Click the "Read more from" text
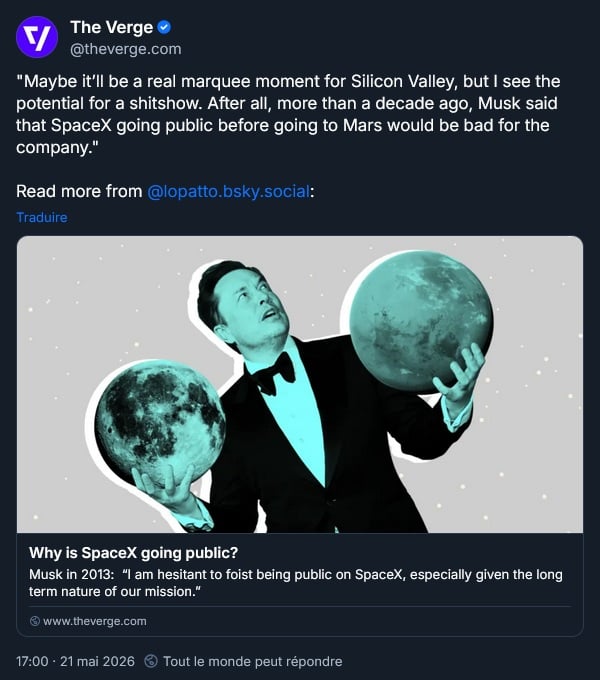600x680 pixels. click(79, 191)
